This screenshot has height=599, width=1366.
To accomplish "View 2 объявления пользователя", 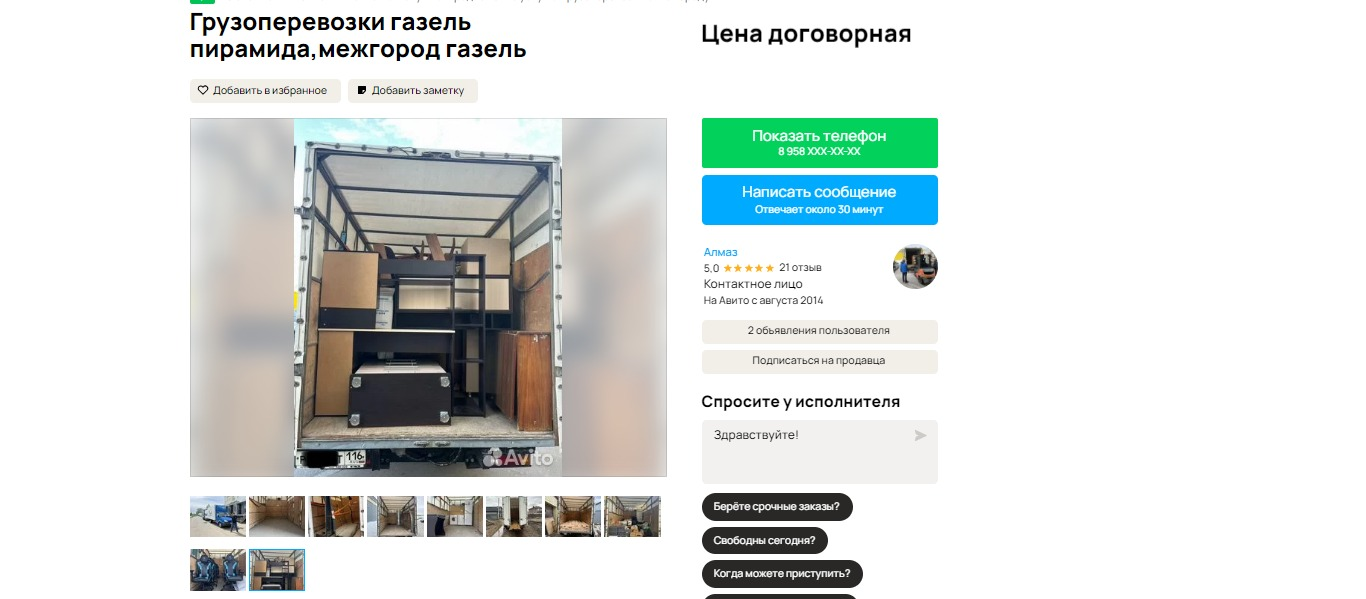I will click(x=820, y=331).
